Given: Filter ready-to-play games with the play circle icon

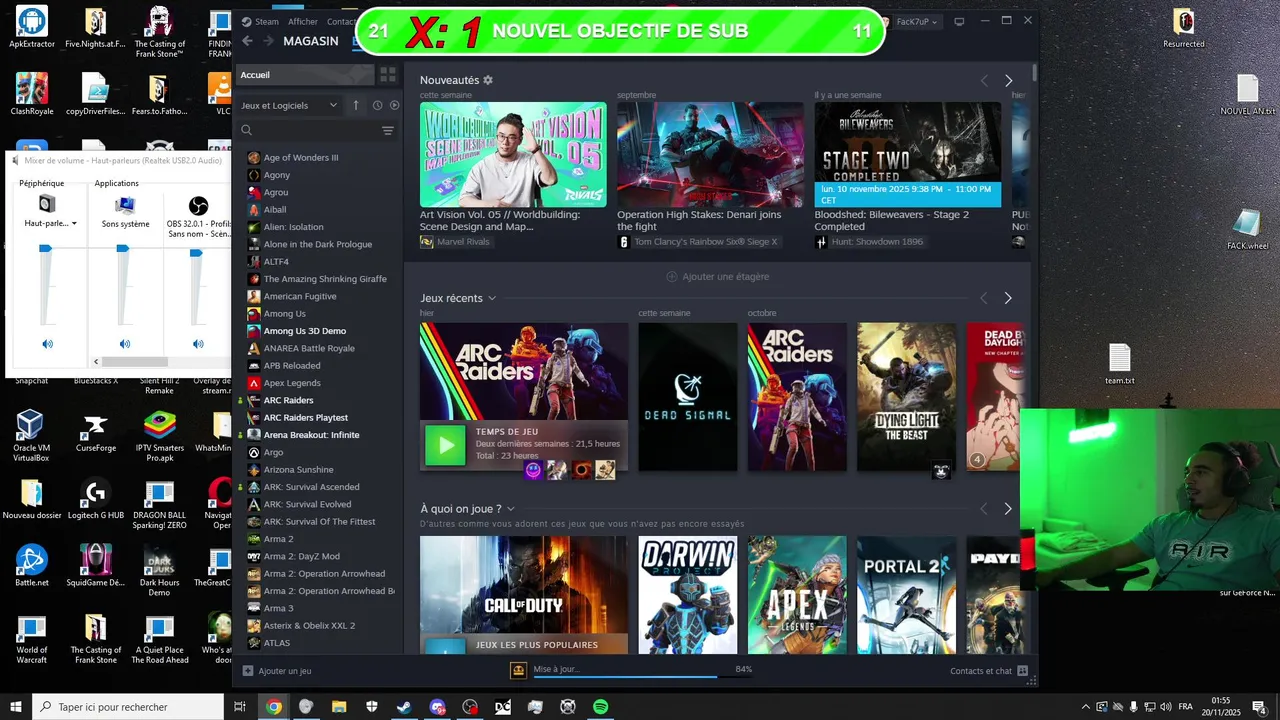Looking at the screenshot, I should pos(394,105).
